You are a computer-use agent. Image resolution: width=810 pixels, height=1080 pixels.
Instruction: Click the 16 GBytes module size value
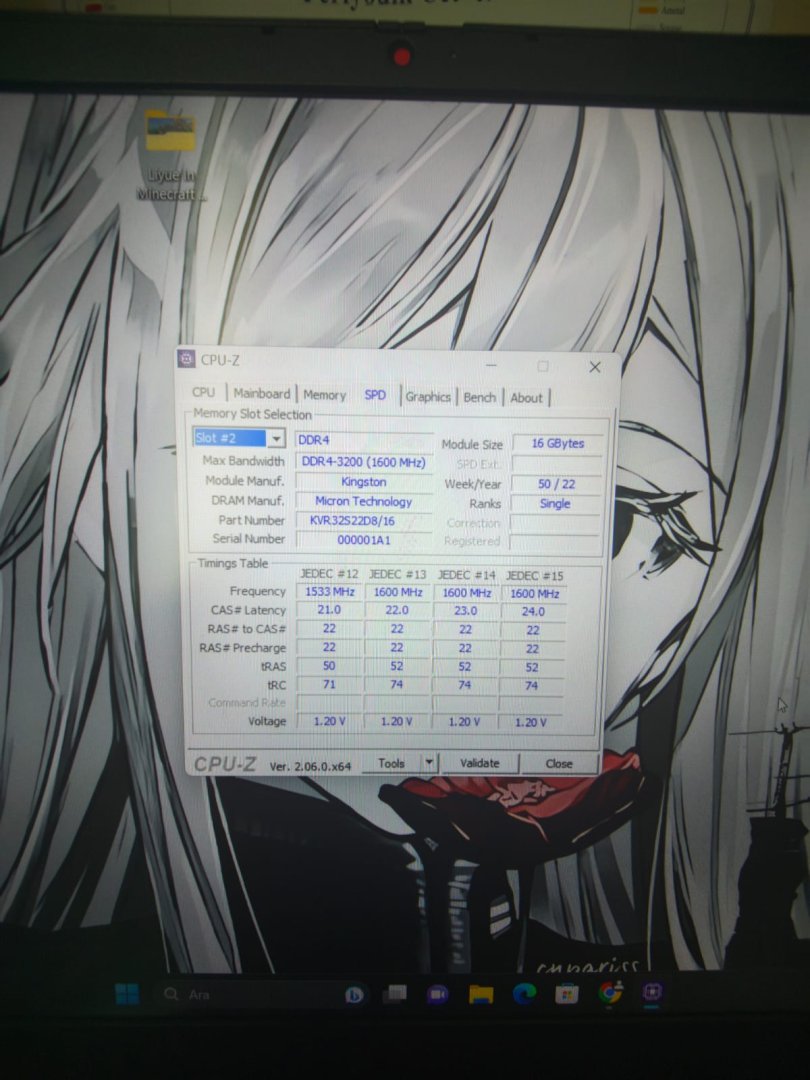coord(557,444)
